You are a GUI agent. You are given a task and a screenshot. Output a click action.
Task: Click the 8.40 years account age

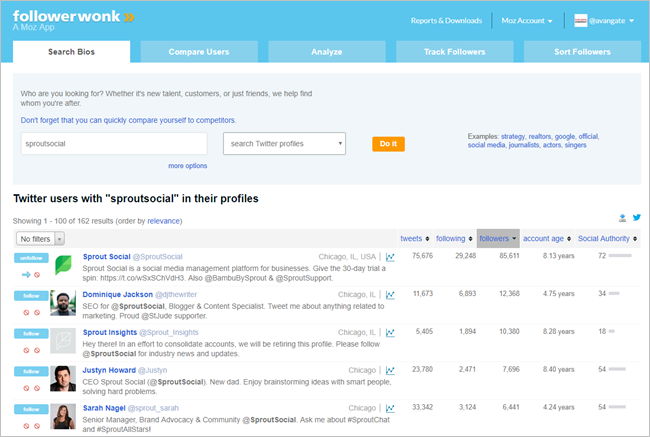coord(558,369)
